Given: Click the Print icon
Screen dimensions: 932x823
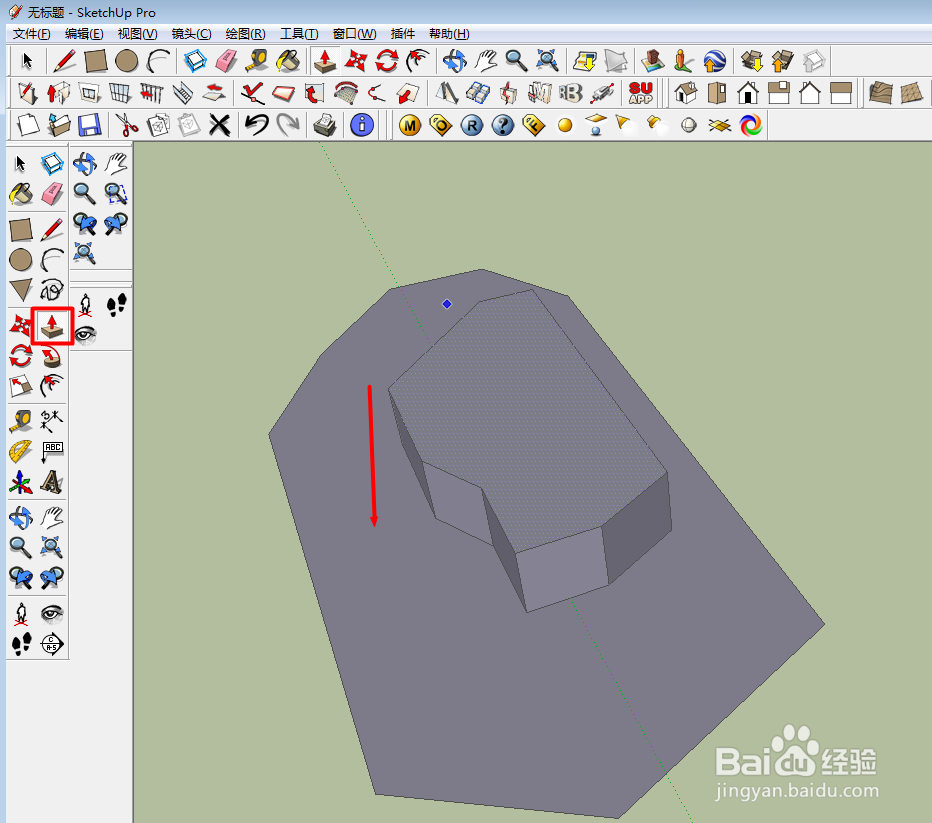Looking at the screenshot, I should click(325, 125).
